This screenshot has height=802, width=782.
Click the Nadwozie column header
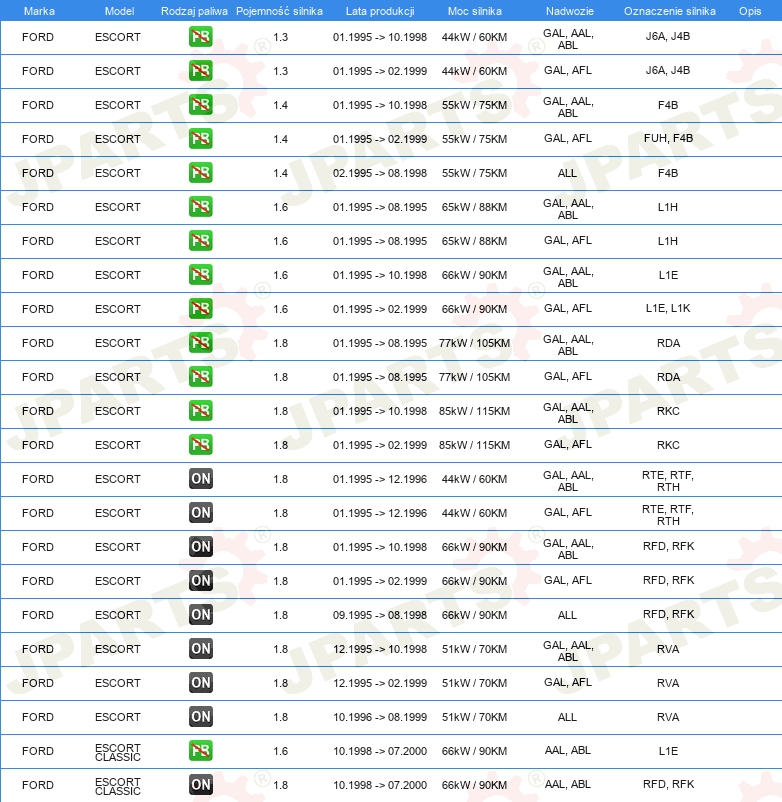click(x=570, y=11)
